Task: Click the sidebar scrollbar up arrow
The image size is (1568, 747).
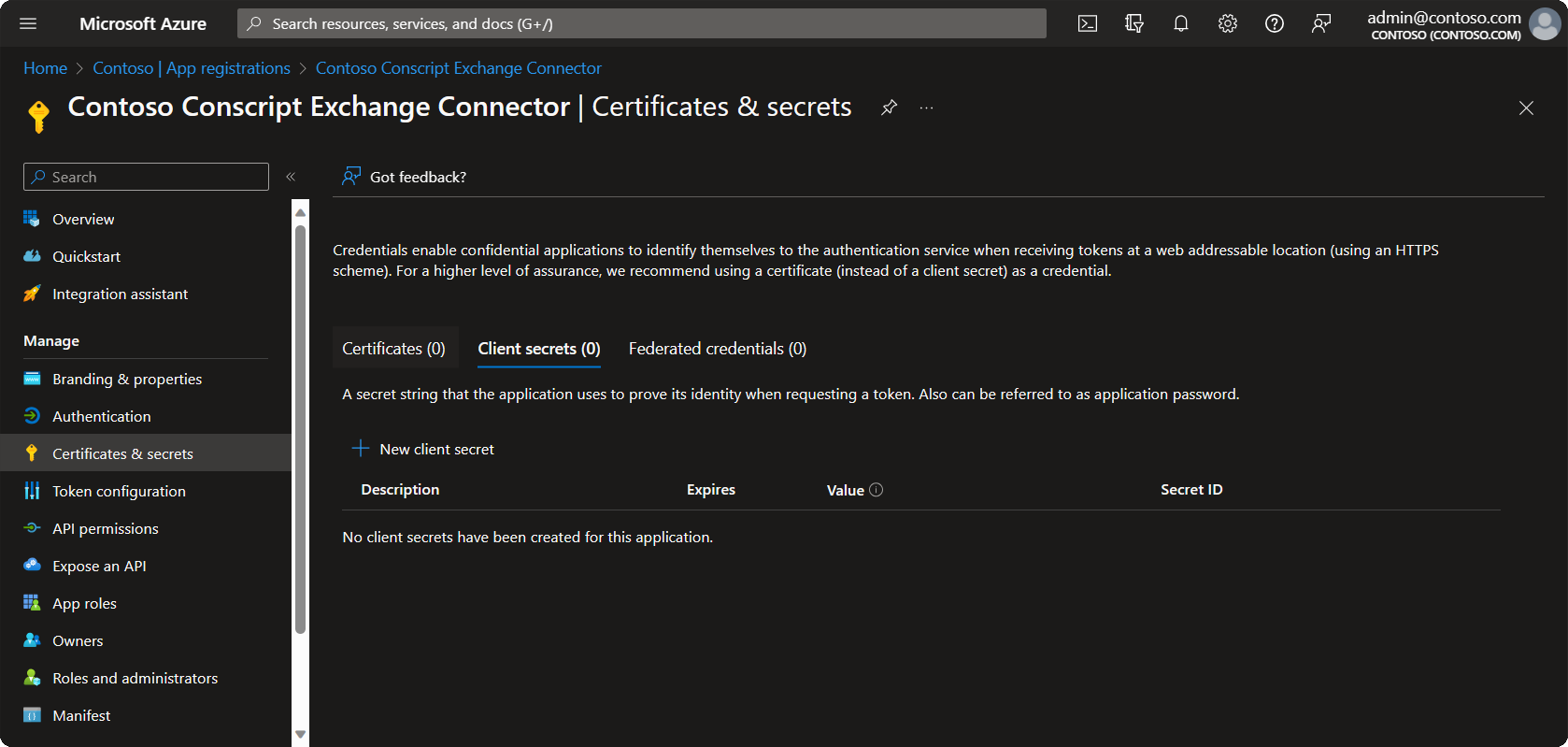Action: [x=300, y=212]
